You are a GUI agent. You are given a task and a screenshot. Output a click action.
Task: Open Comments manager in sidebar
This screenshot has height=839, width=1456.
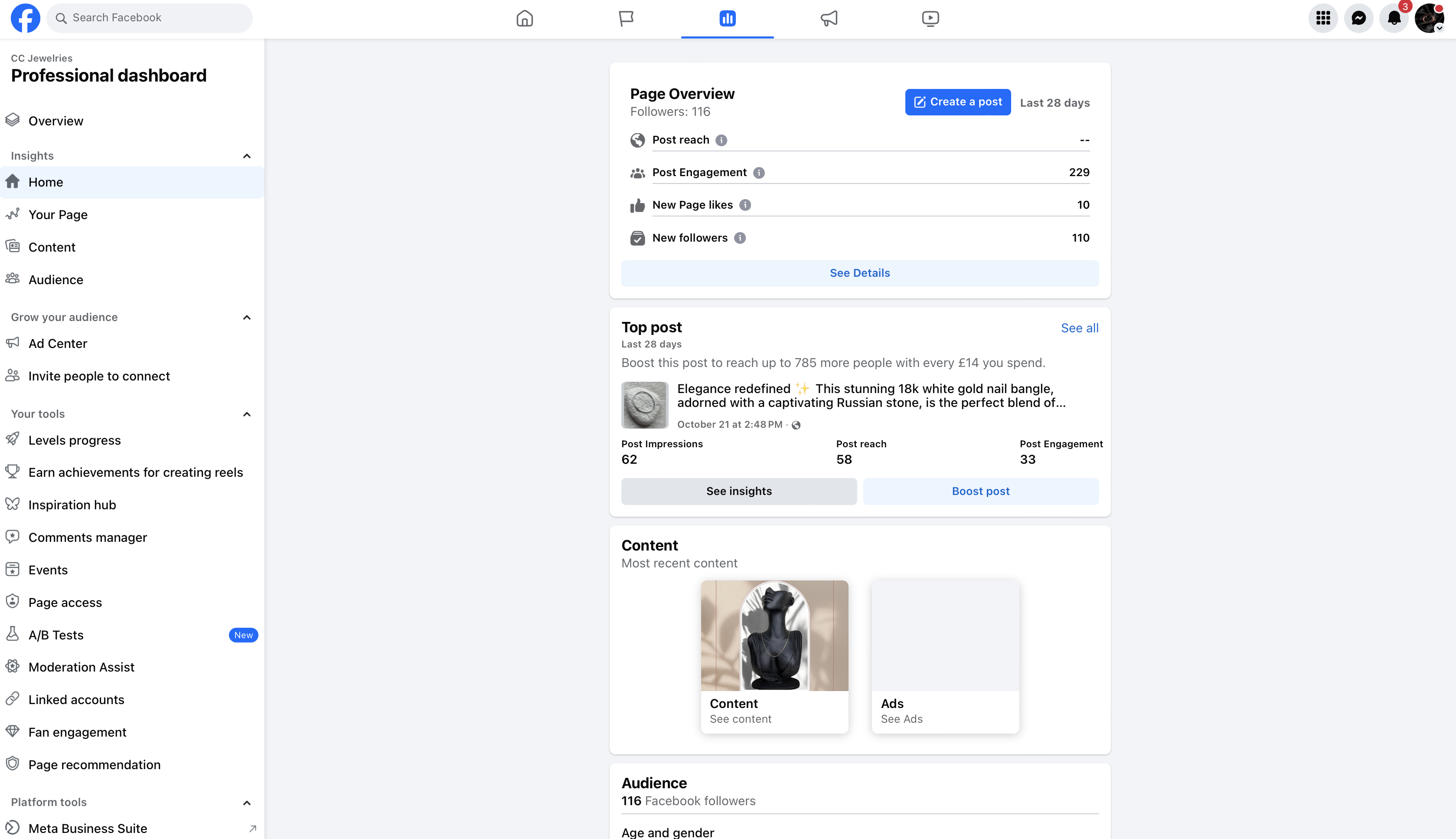click(88, 537)
